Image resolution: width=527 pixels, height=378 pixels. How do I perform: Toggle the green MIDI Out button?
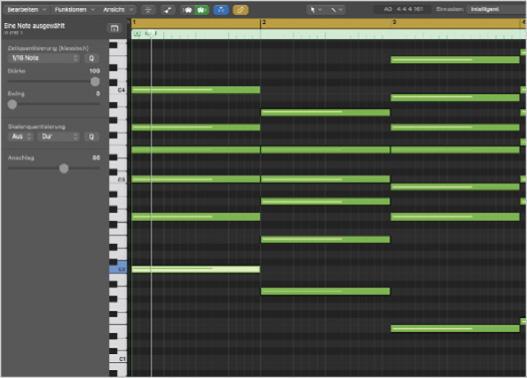[201, 10]
